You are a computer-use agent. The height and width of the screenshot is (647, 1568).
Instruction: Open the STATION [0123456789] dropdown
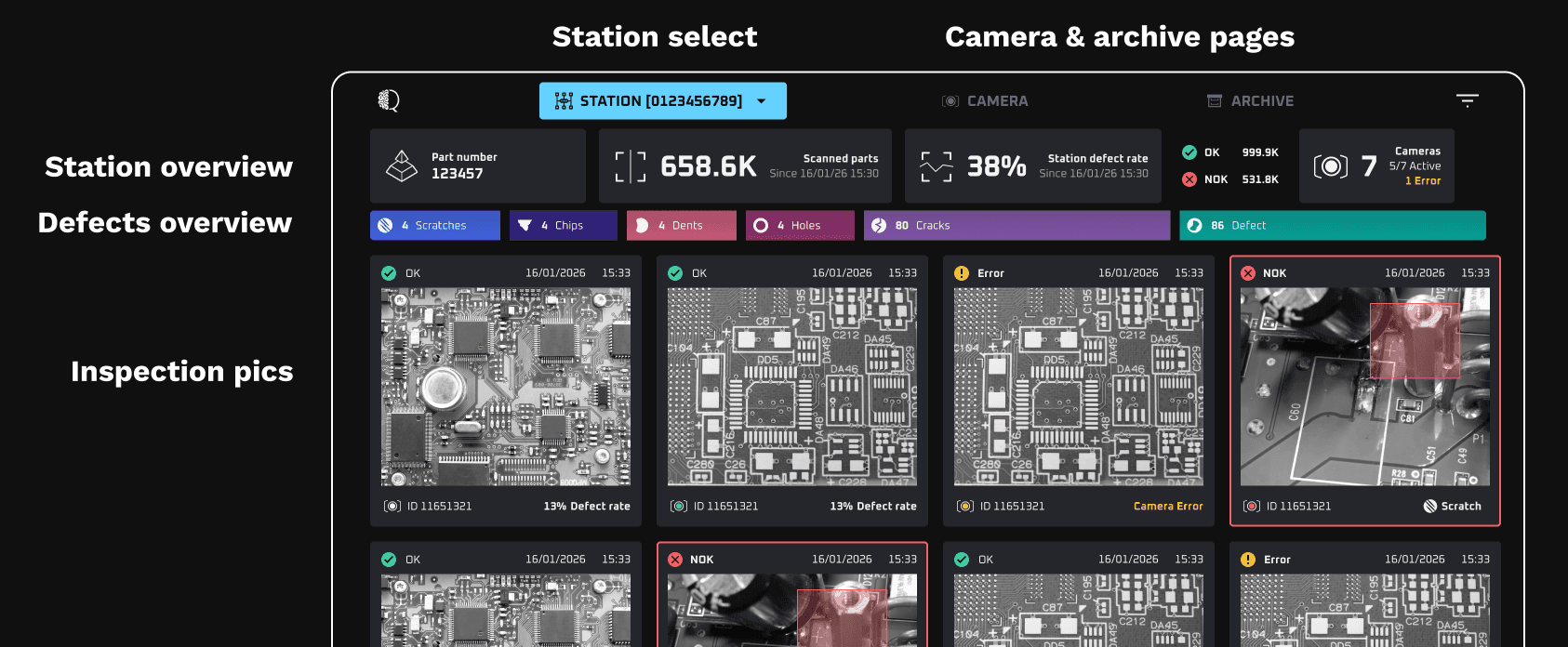coord(663,100)
